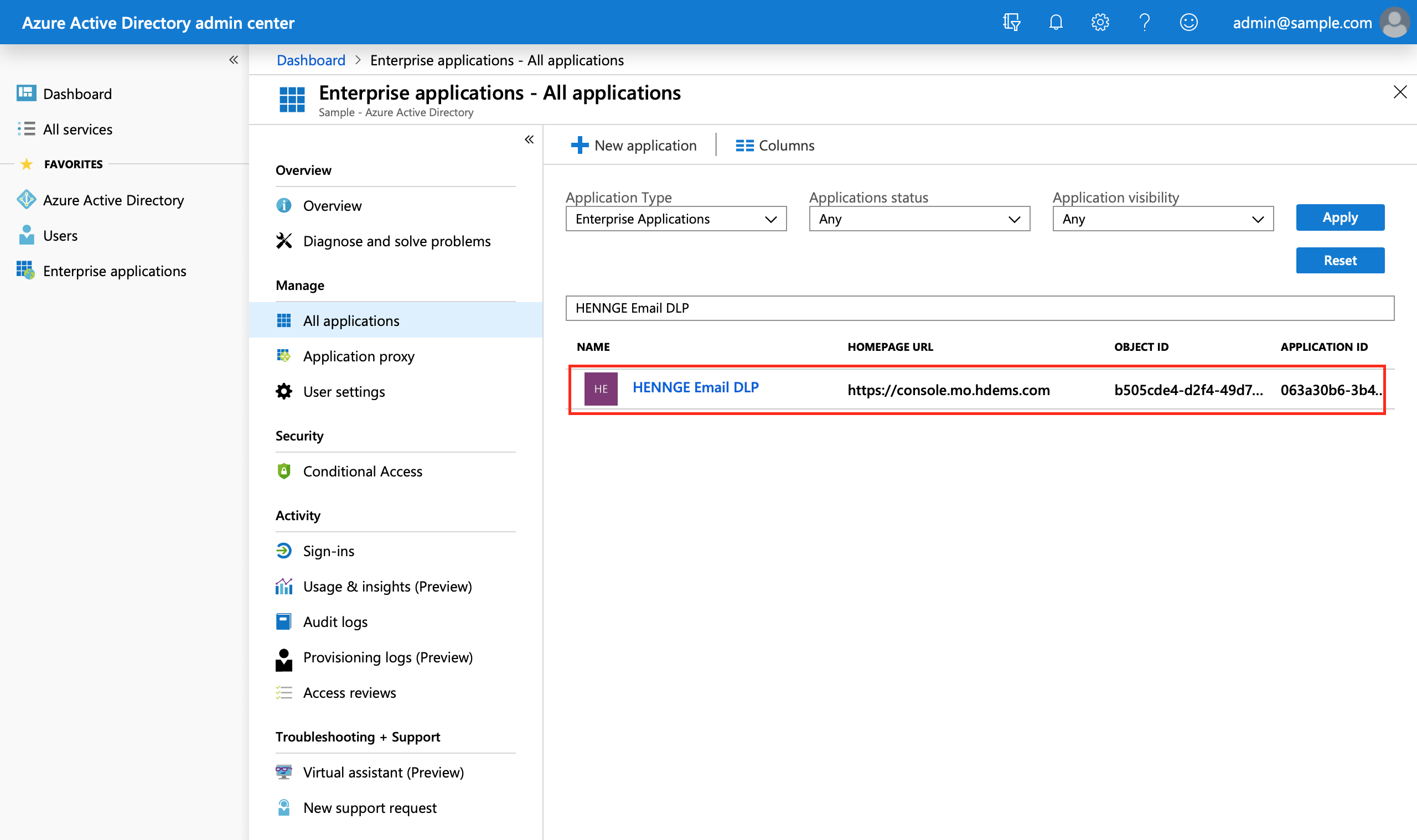Click the Enterprise applications grid icon in favorites
1417x840 pixels.
pyautogui.click(x=26, y=271)
